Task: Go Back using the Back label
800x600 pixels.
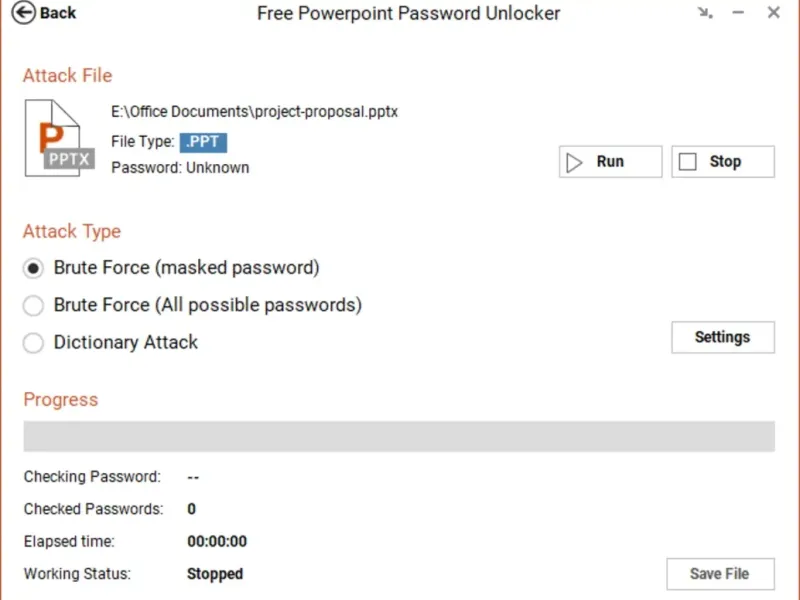Action: (58, 13)
